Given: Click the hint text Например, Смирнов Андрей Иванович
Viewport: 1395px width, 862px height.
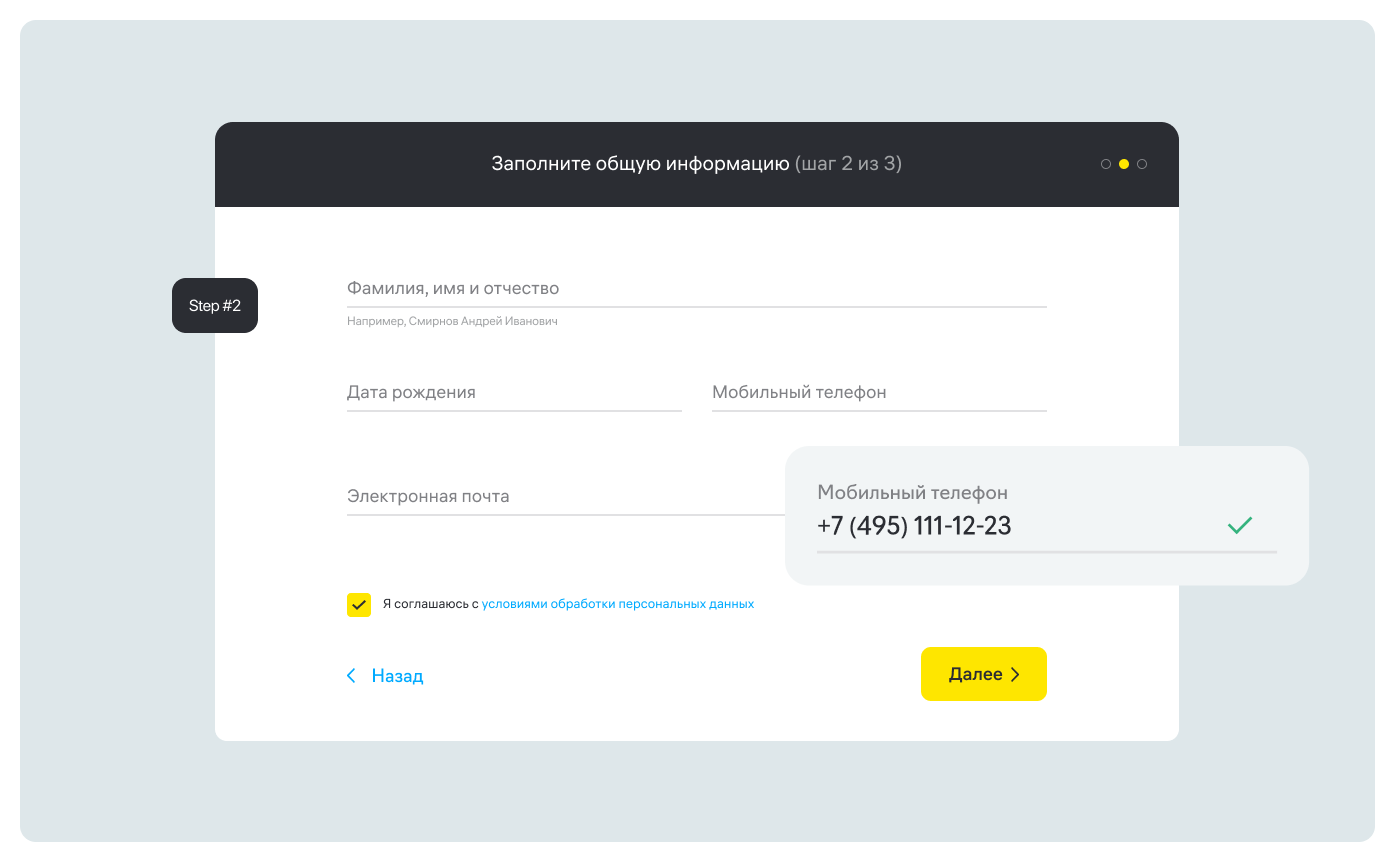Looking at the screenshot, I should click(452, 322).
